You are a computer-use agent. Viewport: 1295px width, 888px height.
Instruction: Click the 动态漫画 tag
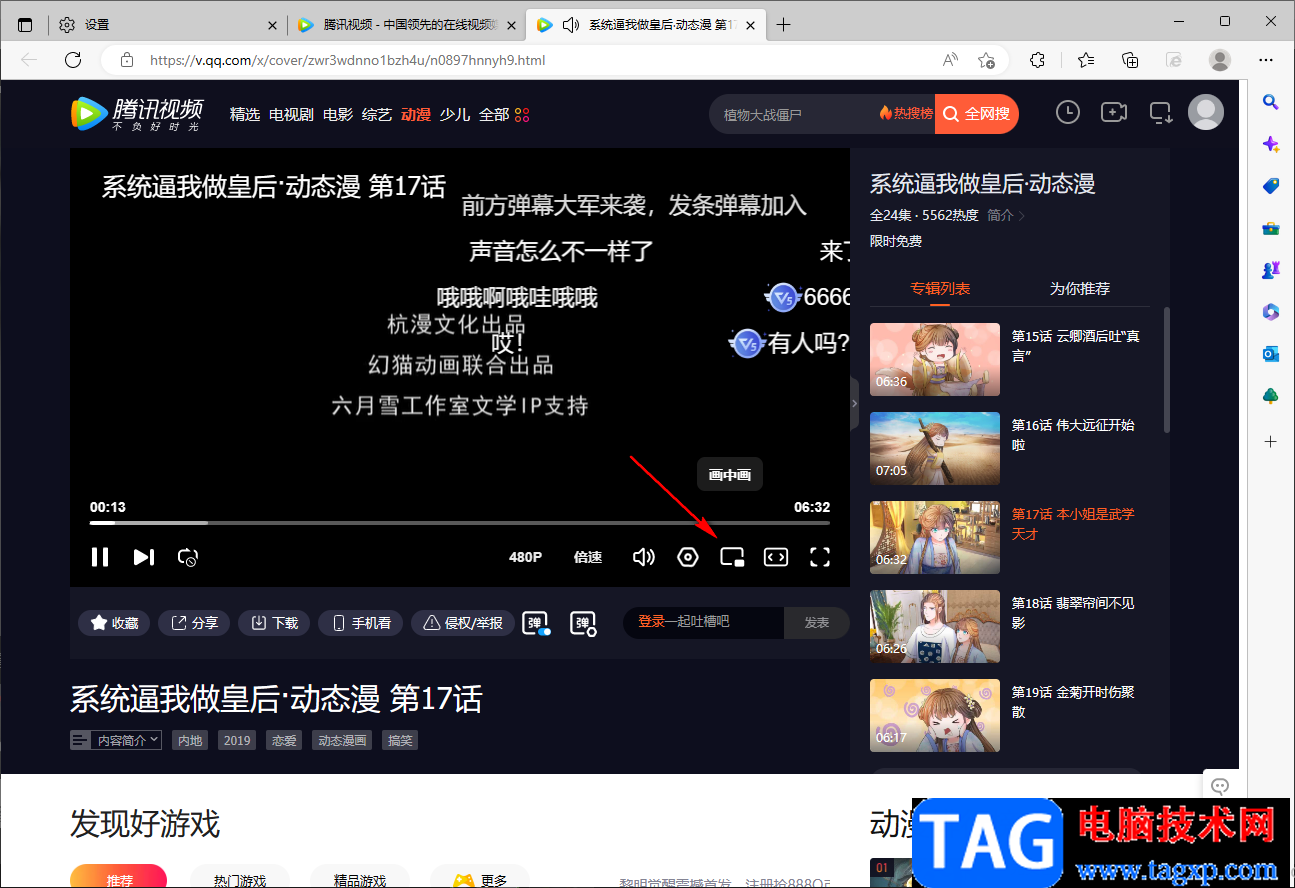click(342, 740)
